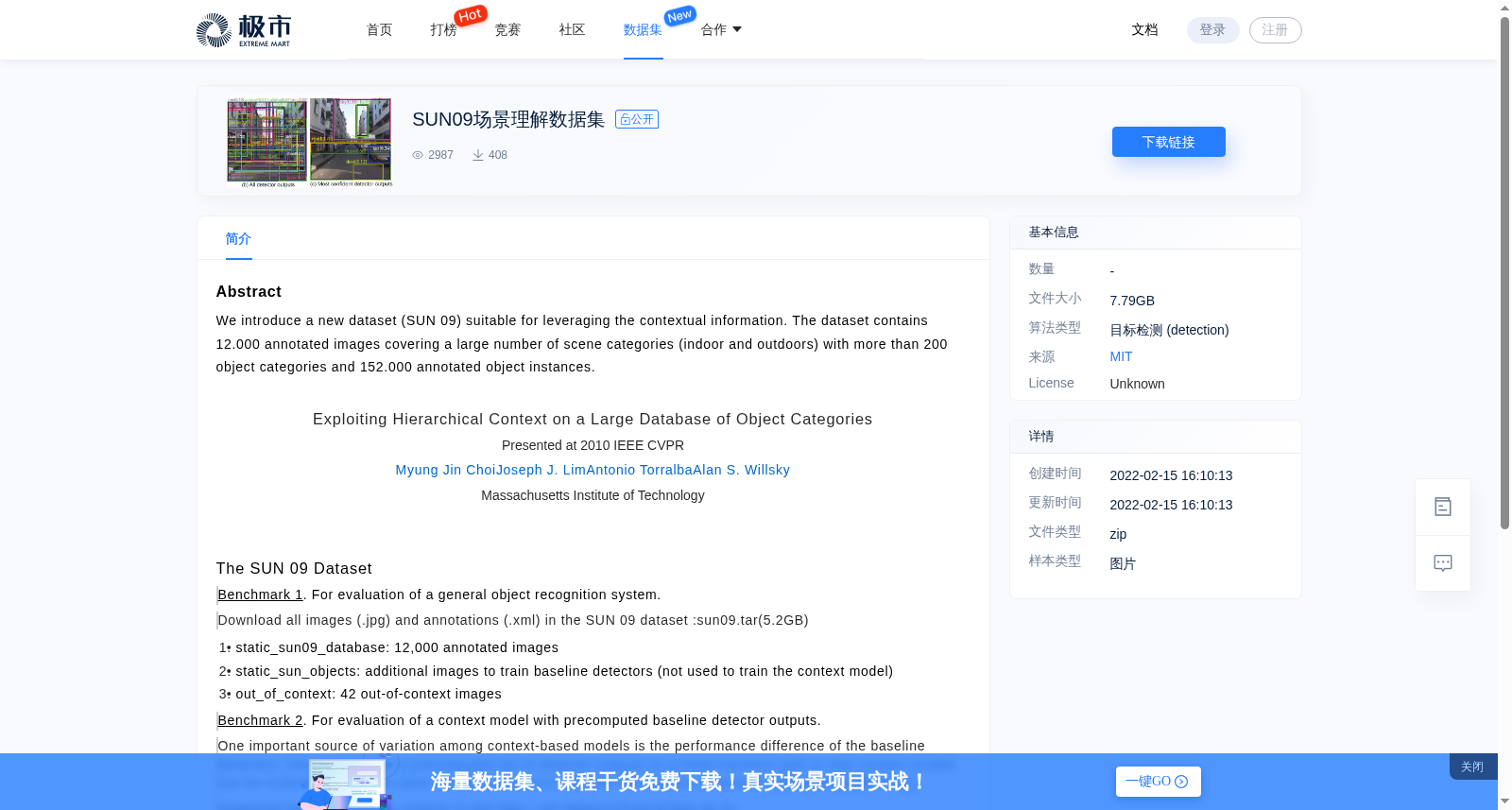
Task: Open the MIT source link
Action: pyautogui.click(x=1122, y=356)
